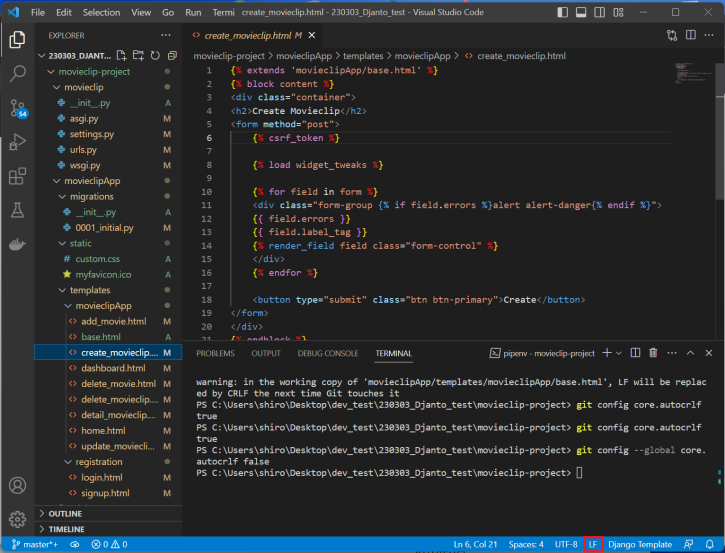Toggle maximized panel size with the chevron

[690, 353]
